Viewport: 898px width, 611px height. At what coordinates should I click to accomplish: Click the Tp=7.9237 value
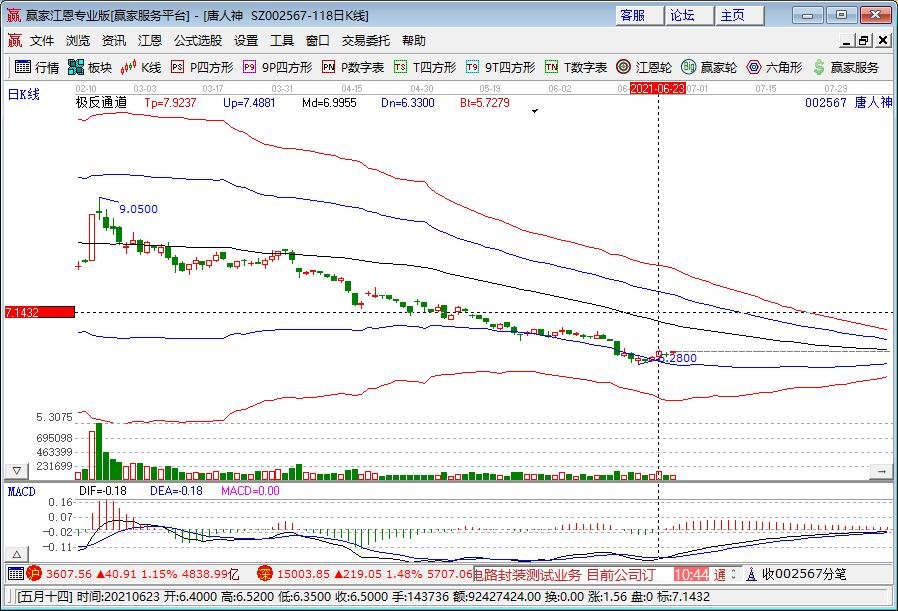coord(170,103)
